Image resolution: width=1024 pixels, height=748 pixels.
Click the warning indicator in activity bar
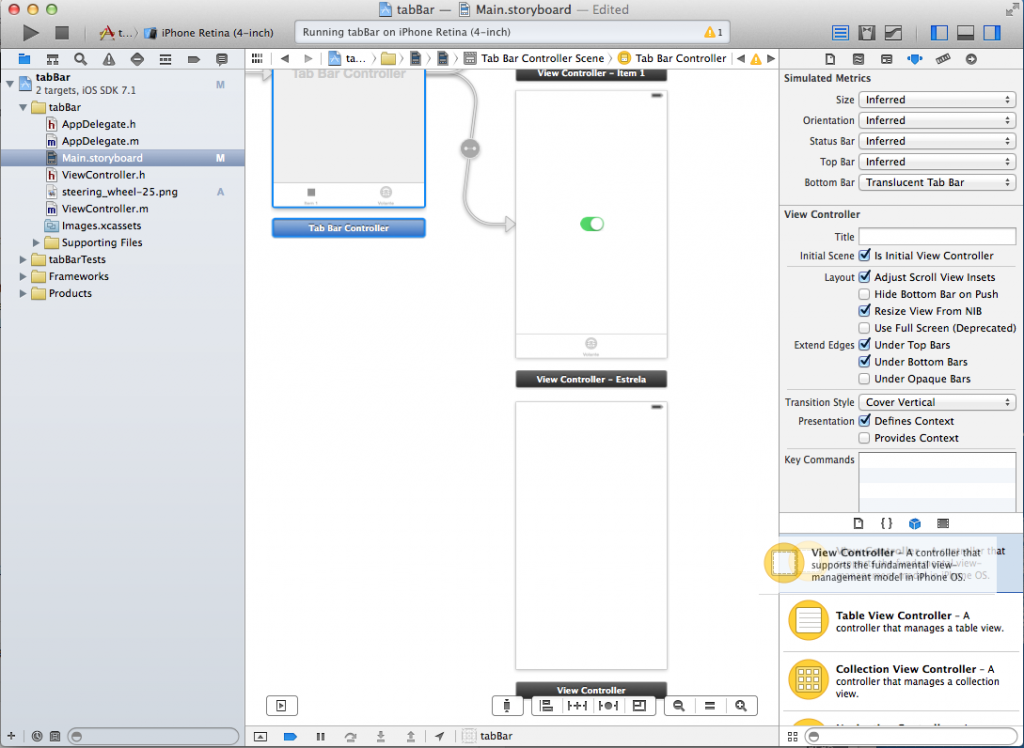[x=713, y=33]
